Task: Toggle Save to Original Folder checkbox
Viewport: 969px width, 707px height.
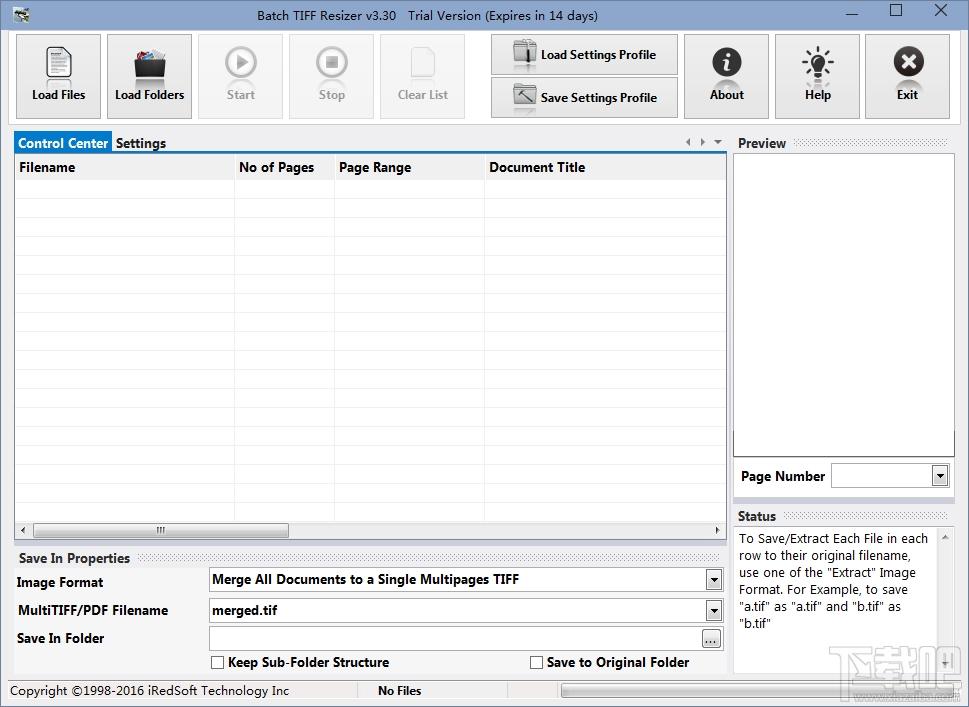Action: [x=536, y=663]
